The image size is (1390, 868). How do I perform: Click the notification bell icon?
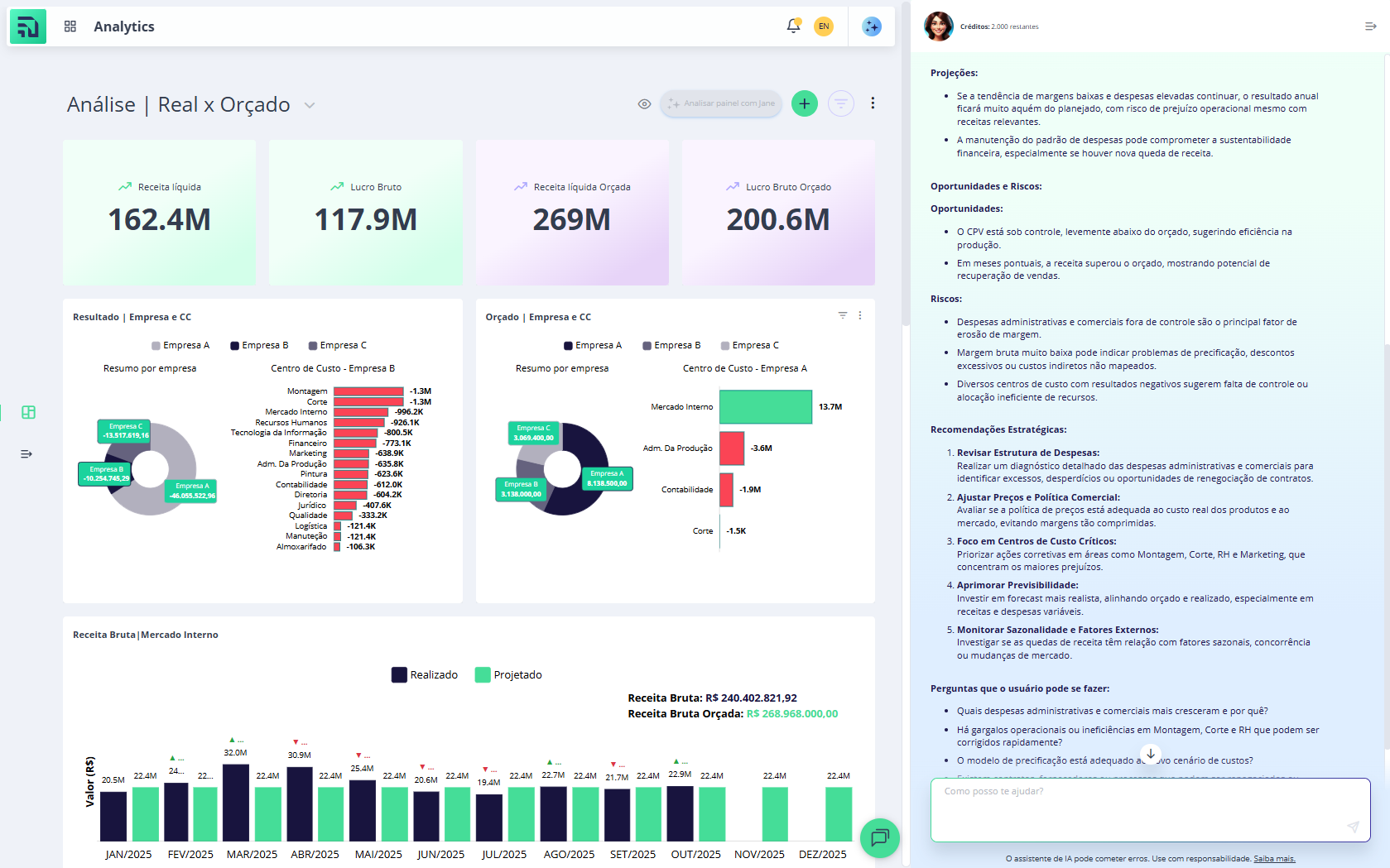click(793, 26)
